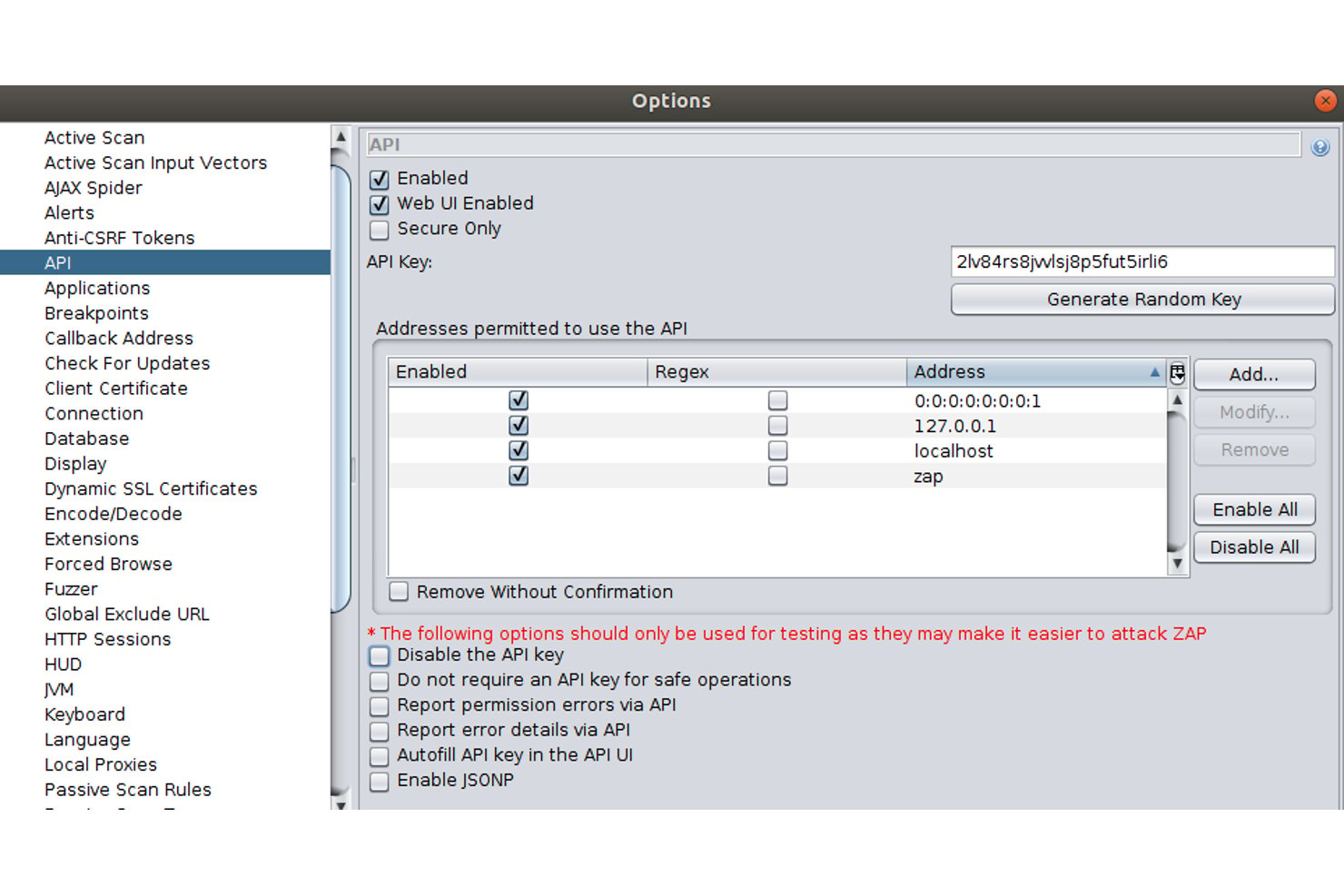Image resolution: width=1344 pixels, height=896 pixels.
Task: Check Regex box for 127.0.0.1
Action: [x=777, y=426]
